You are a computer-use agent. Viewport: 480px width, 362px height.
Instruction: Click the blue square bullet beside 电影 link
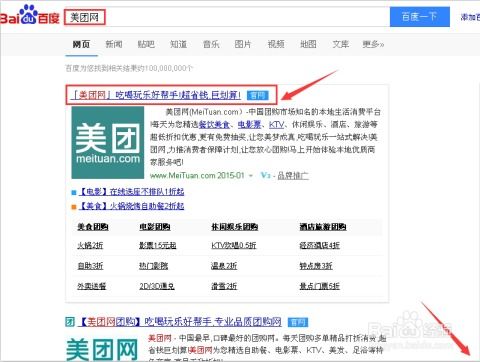pyautogui.click(x=74, y=192)
